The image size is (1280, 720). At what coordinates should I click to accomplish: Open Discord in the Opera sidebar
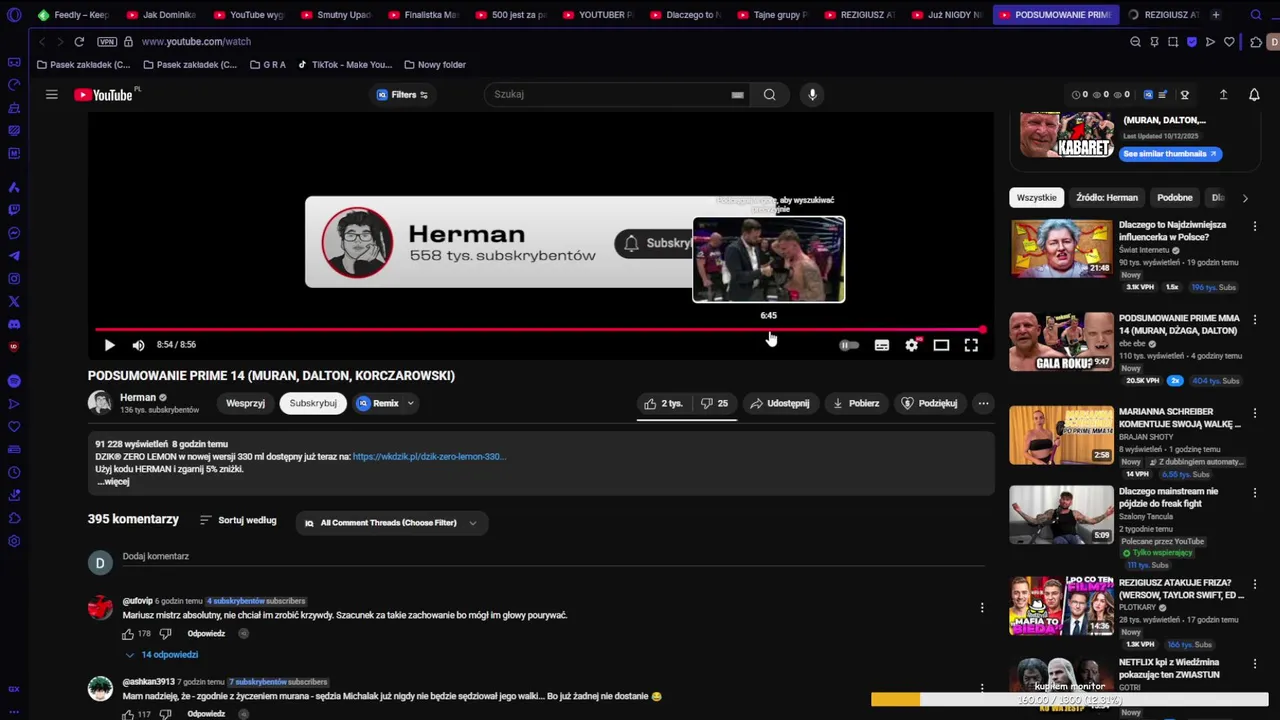point(14,324)
